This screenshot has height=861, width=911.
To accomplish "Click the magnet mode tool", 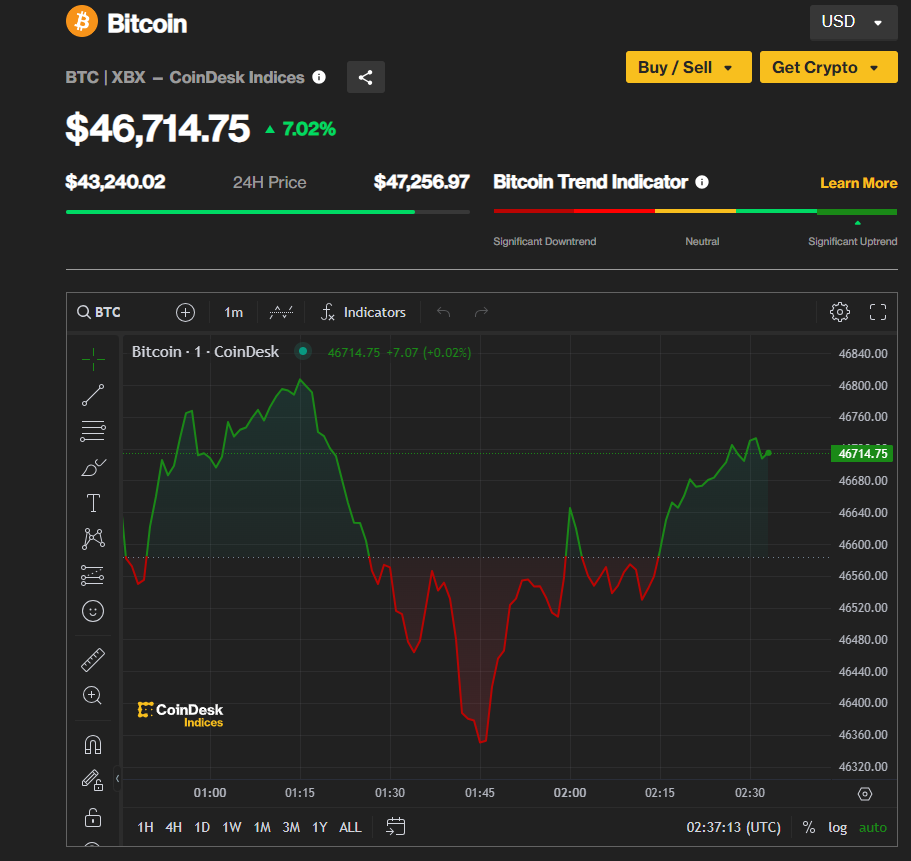I will click(93, 744).
